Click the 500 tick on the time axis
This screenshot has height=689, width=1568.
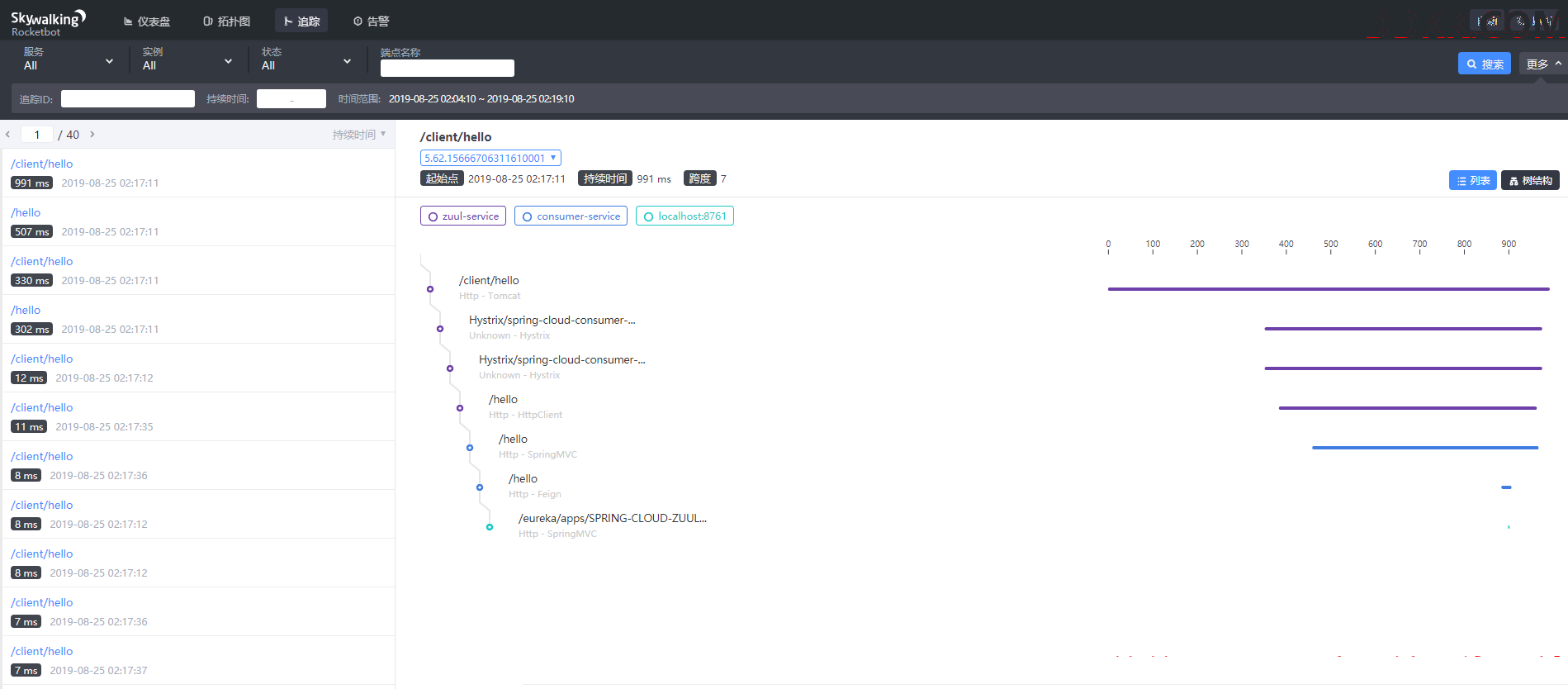pyautogui.click(x=1331, y=246)
